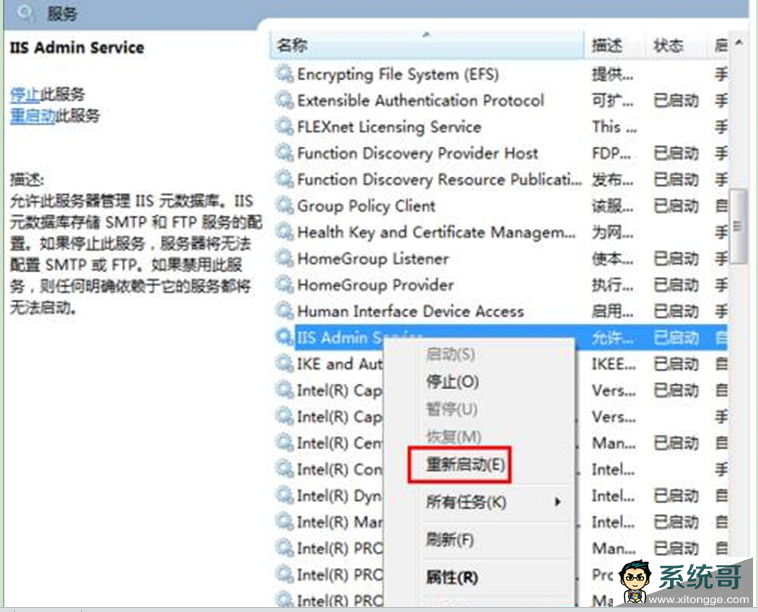Select Health Key and Certificate Management service

pos(437,232)
